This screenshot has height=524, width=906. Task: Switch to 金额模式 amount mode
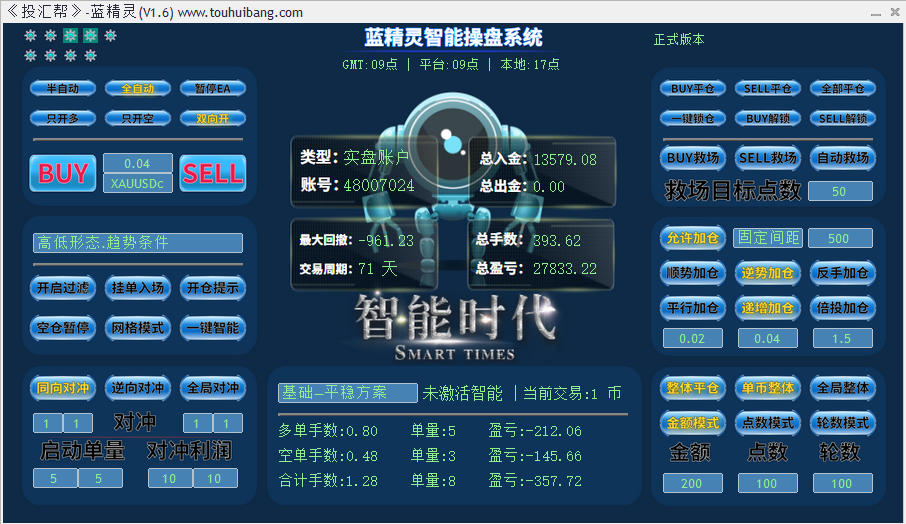[x=692, y=423]
